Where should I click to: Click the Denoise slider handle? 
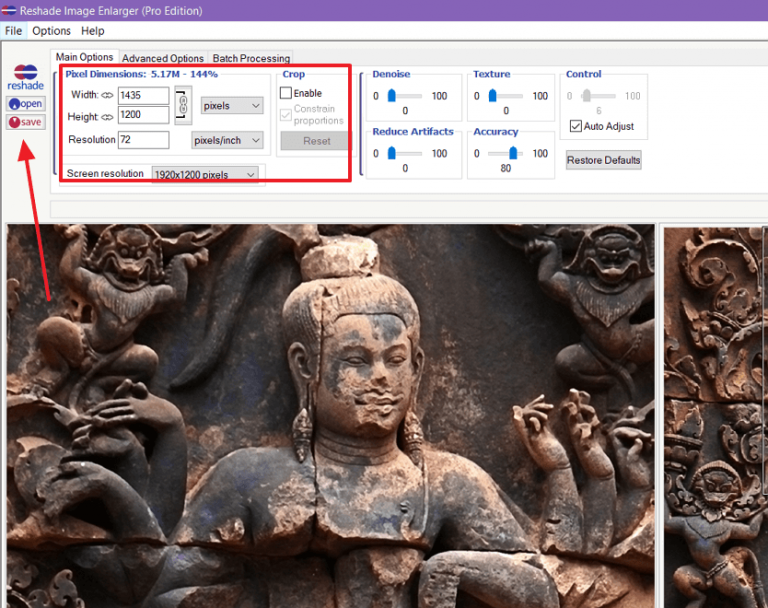[392, 96]
